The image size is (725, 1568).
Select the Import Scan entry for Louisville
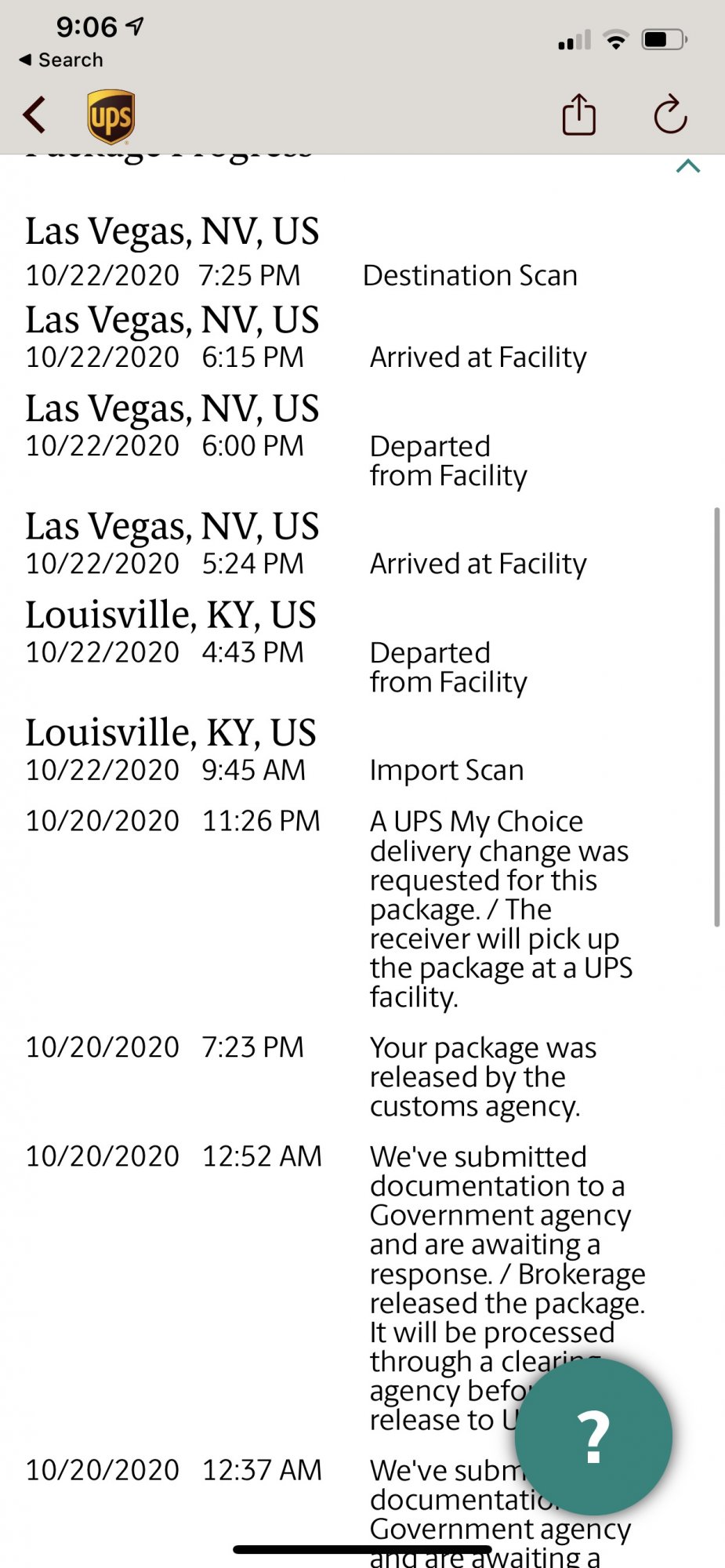[x=447, y=771]
